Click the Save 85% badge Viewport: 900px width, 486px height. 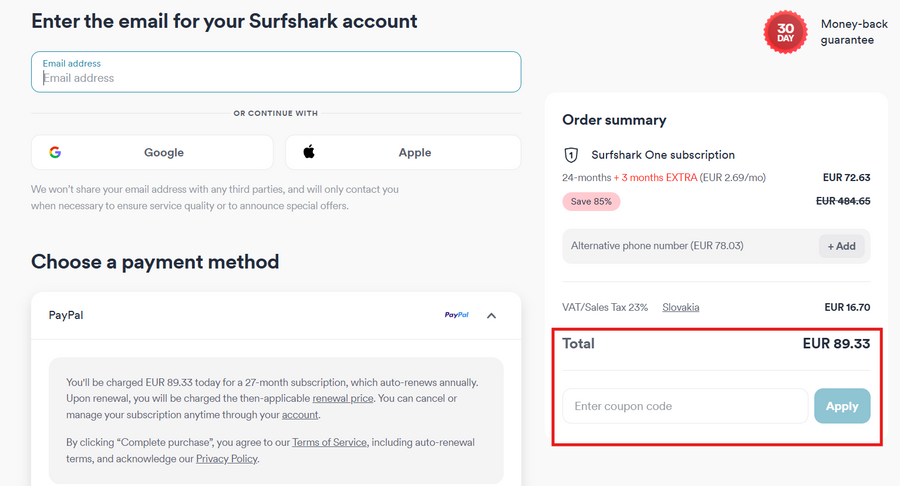click(x=591, y=201)
